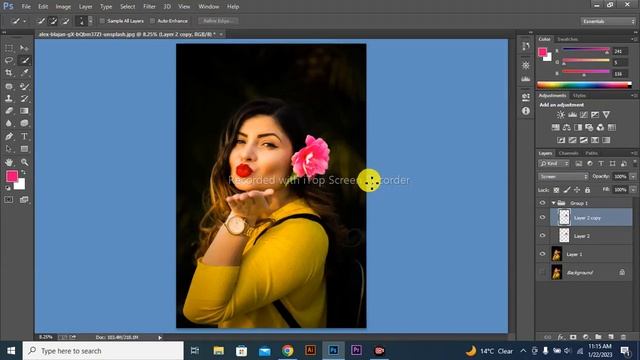640x360 pixels.
Task: Create a new group from Layers footer
Action: 598,337
